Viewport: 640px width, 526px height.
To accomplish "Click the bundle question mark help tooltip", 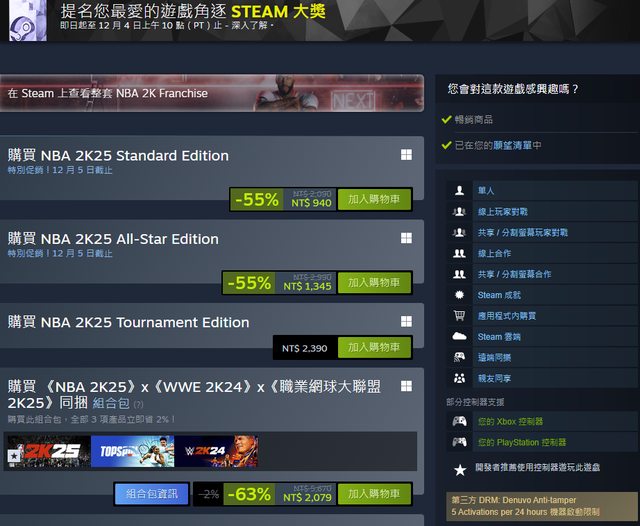I will coord(138,404).
